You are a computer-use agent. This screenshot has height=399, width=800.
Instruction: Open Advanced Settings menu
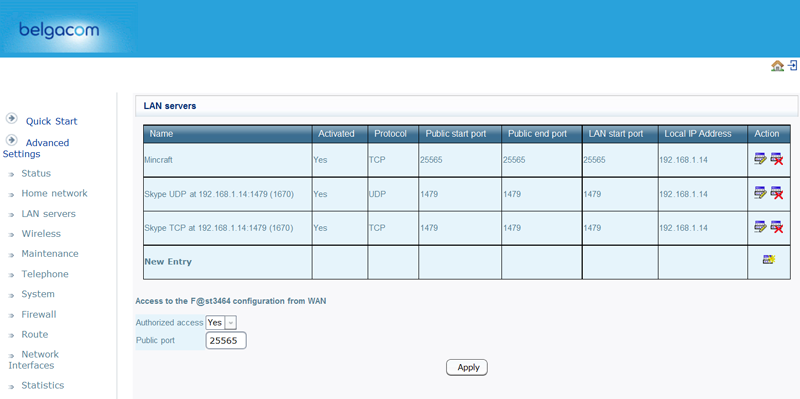click(36, 148)
